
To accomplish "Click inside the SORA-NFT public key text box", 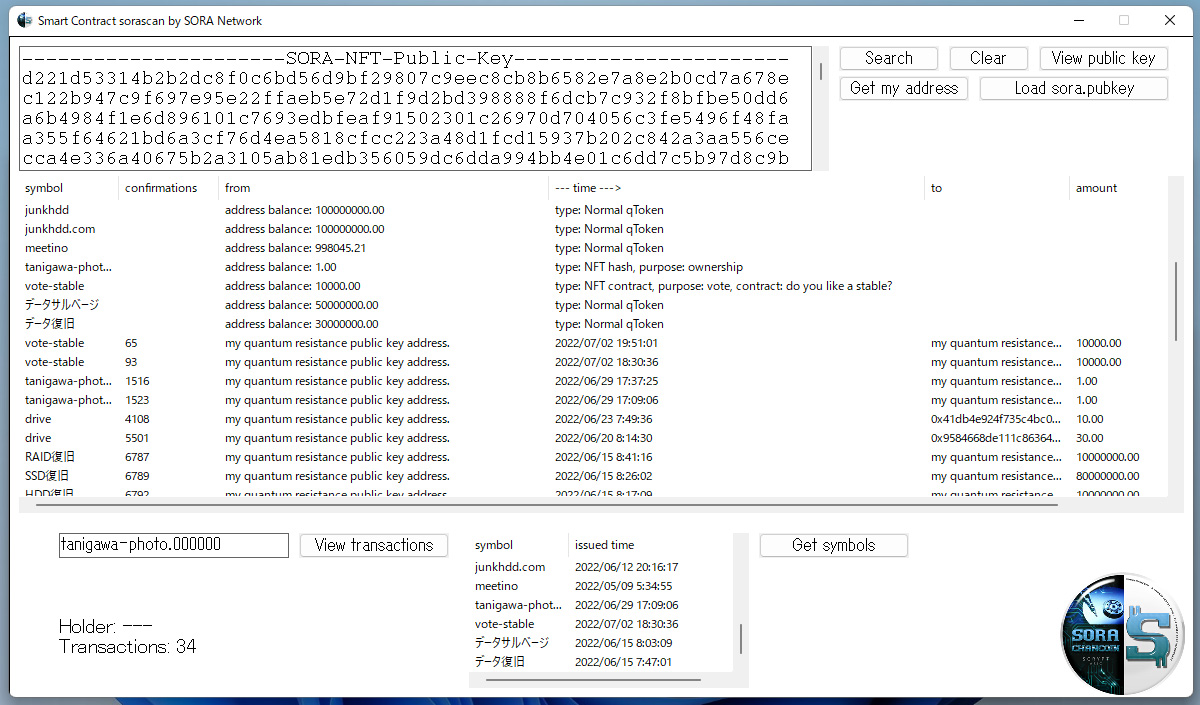I will 415,109.
